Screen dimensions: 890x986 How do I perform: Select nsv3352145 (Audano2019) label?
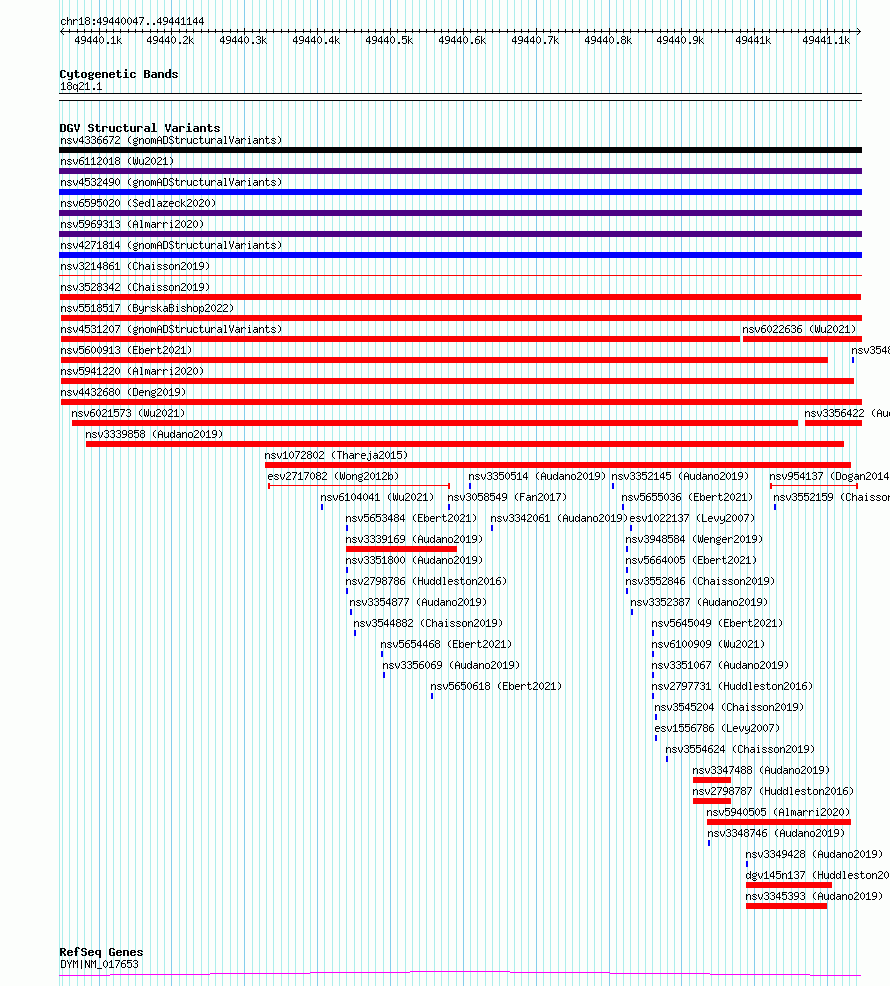[x=680, y=477]
